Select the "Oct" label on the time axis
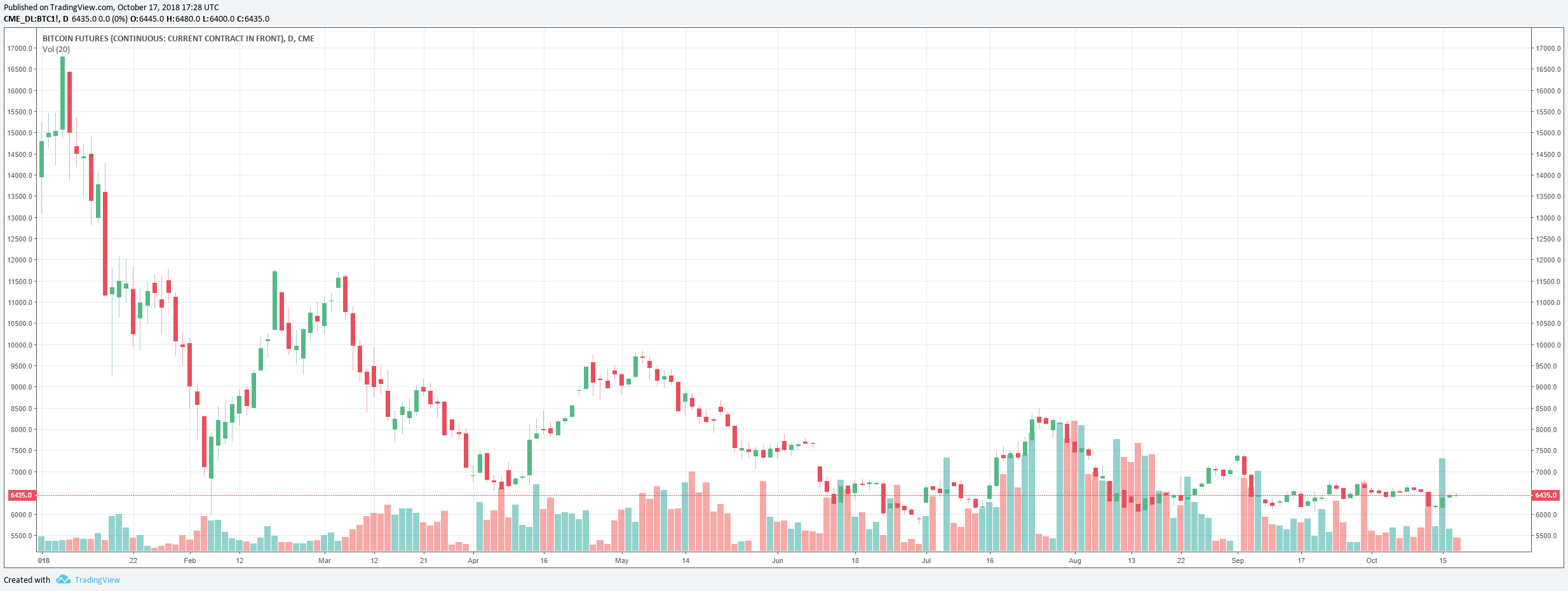The width and height of the screenshot is (1568, 591). [x=1372, y=560]
